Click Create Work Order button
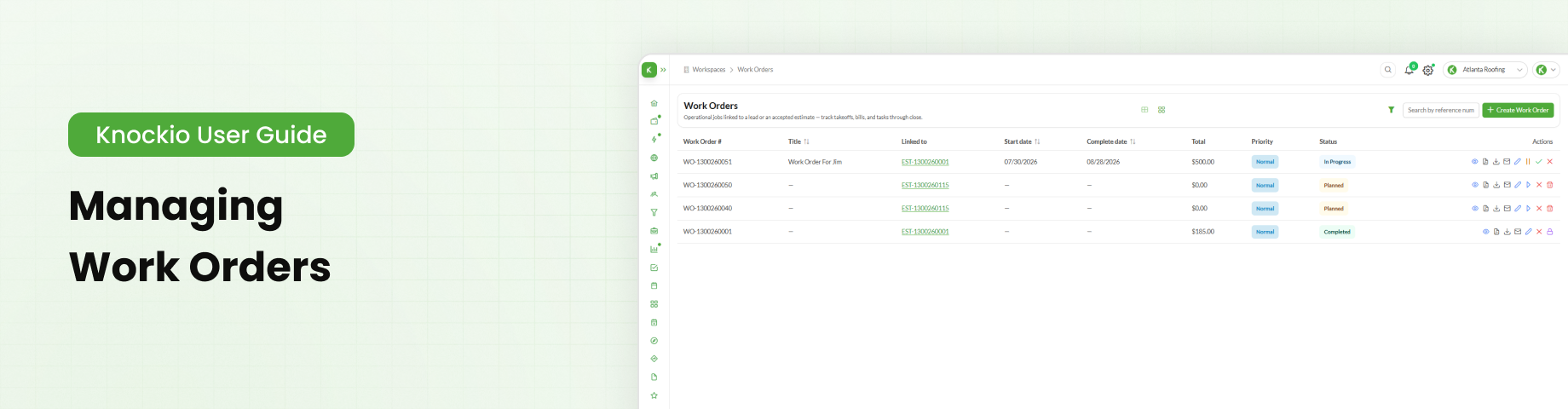Image resolution: width=1568 pixels, height=409 pixels. pos(1518,110)
